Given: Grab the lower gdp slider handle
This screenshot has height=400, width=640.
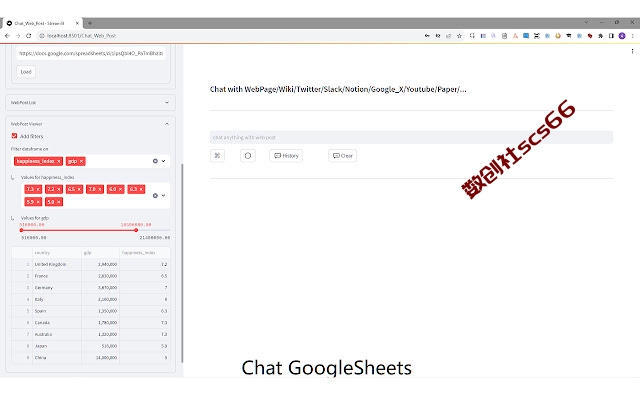Looking at the screenshot, I should pos(21,230).
